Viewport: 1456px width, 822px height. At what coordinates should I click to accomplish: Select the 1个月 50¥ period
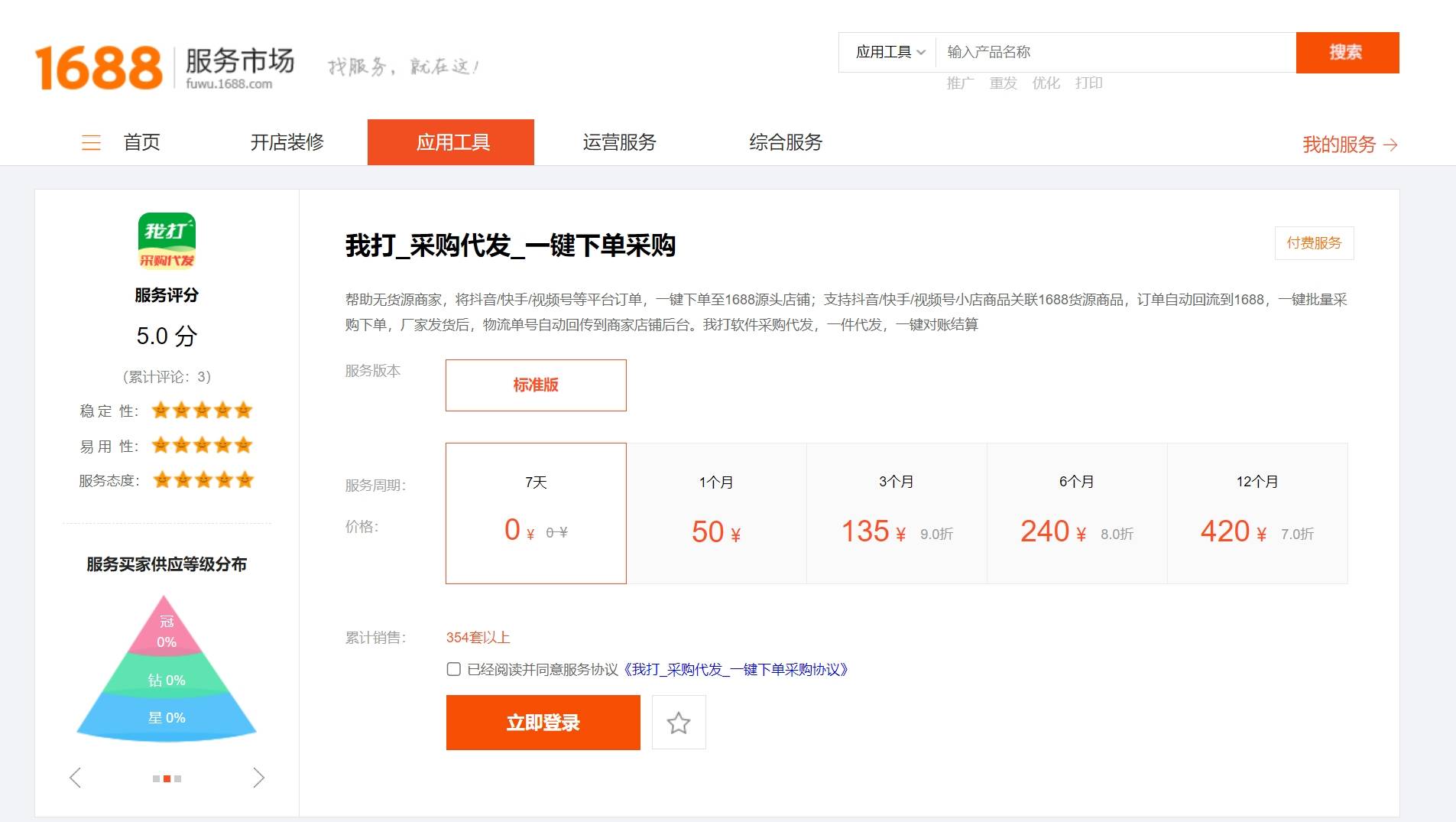coord(716,513)
